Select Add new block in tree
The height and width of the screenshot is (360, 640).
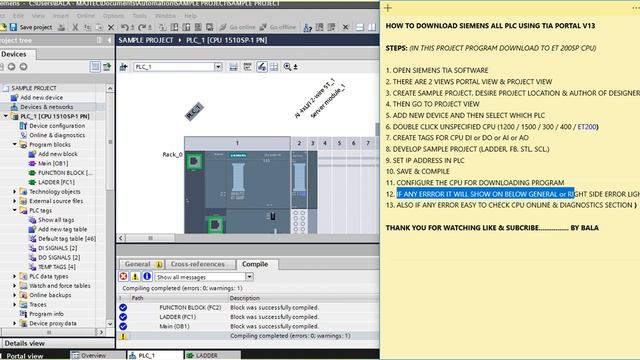pos(58,154)
